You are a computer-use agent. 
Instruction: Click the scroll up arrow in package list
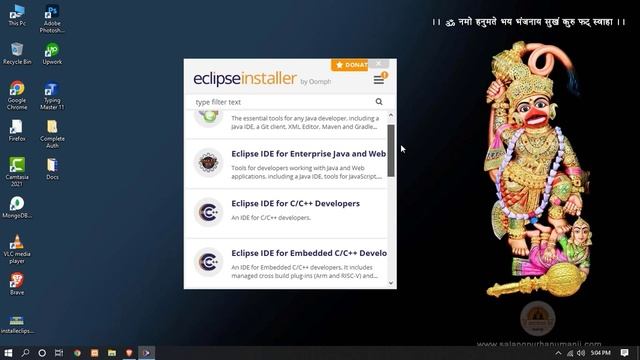[391, 116]
